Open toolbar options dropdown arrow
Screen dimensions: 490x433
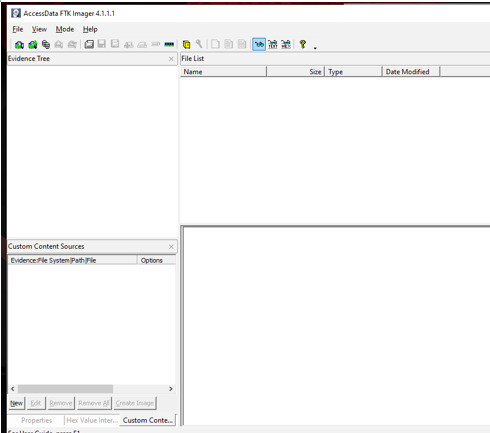coord(315,48)
